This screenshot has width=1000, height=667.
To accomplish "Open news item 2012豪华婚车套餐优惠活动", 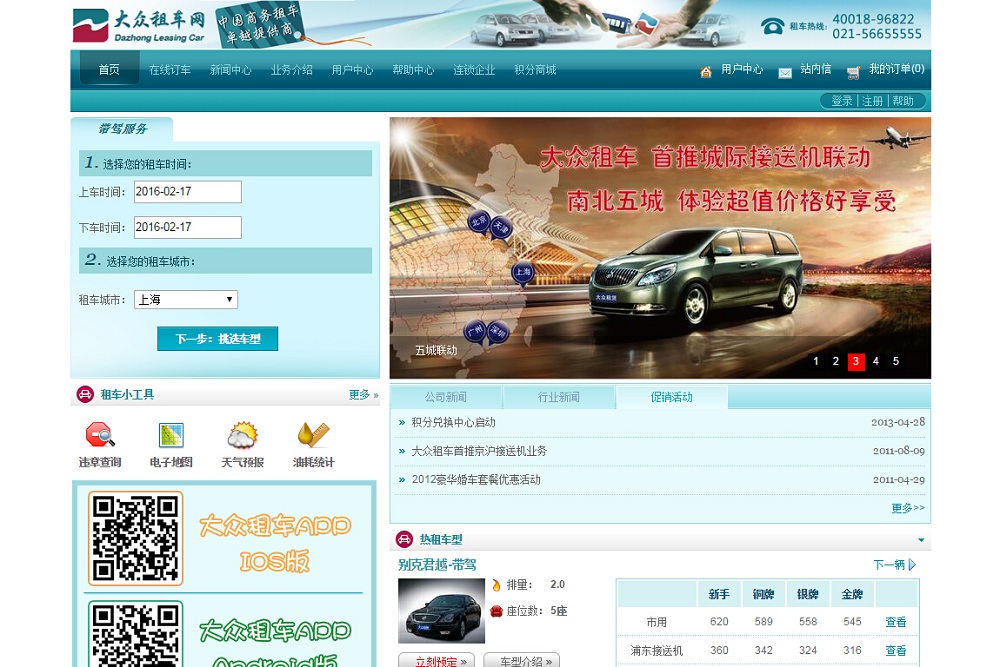I will [x=476, y=480].
